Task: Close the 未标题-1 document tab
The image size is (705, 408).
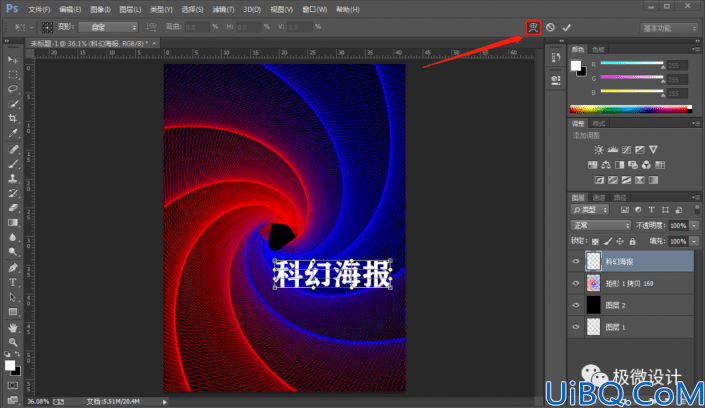Action: [x=154, y=43]
